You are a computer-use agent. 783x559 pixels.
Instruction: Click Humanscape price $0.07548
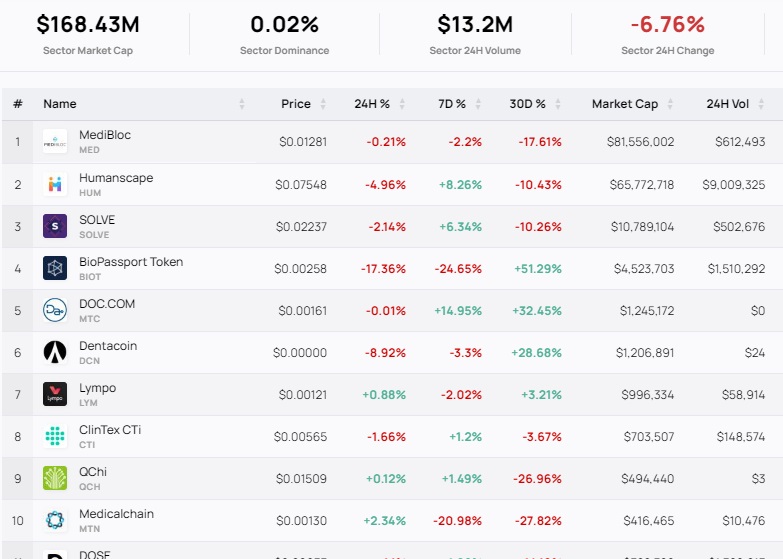301,185
